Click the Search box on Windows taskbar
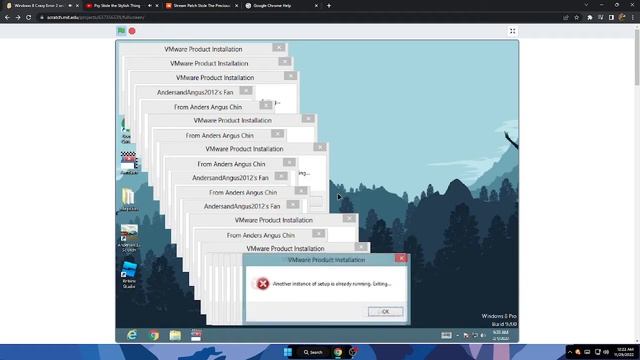This screenshot has width=640, height=360. coord(313,352)
